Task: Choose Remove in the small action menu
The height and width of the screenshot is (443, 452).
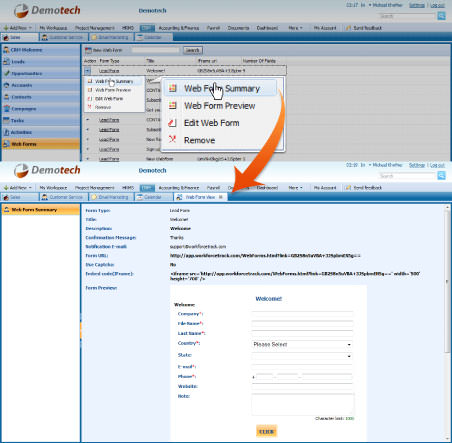Action: 103,107
